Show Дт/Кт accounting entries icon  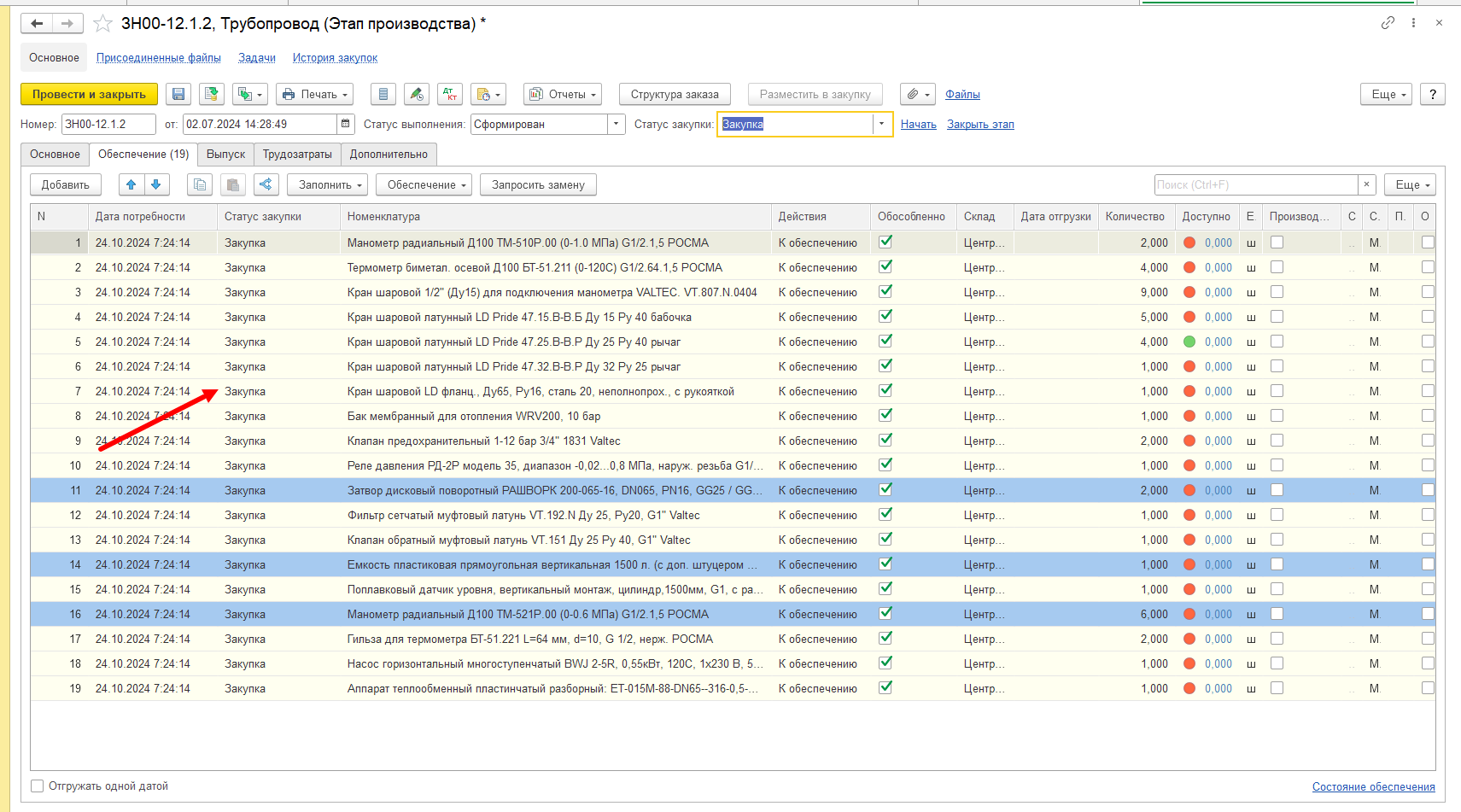tap(450, 94)
